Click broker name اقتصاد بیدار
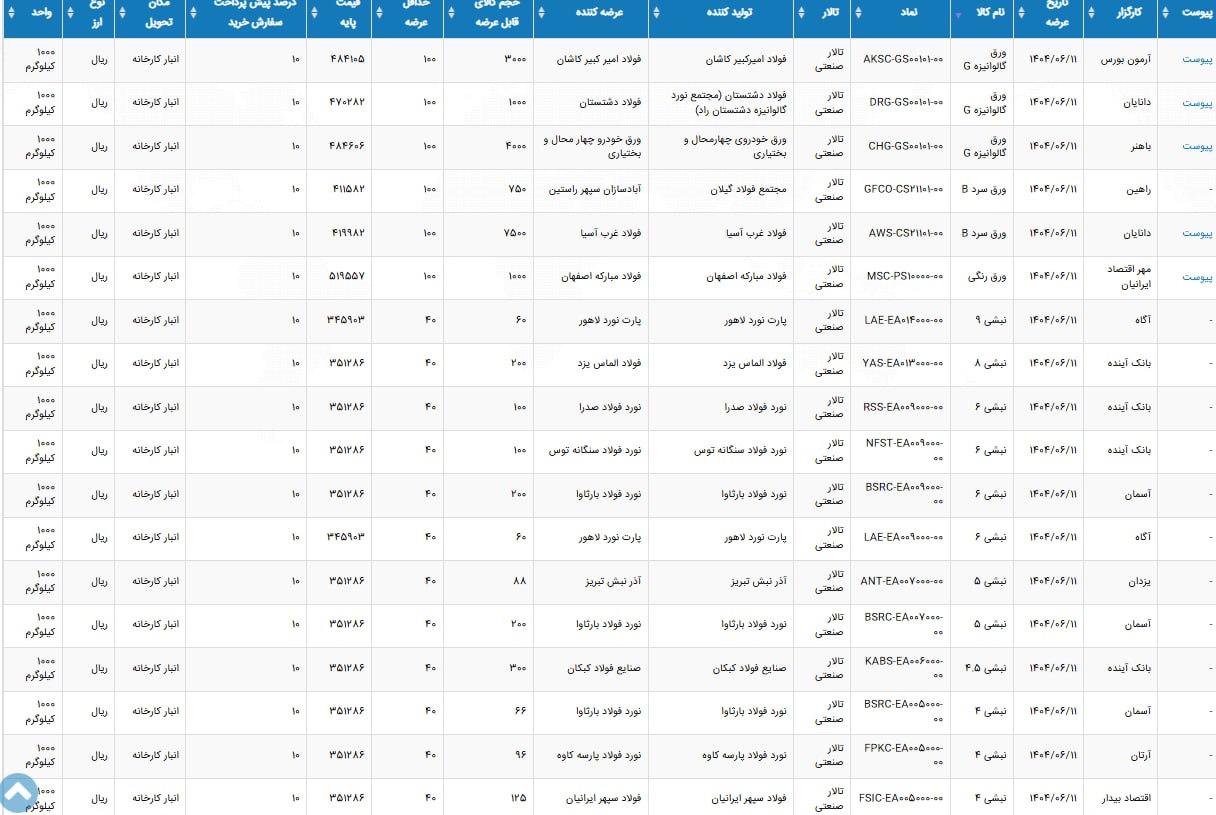This screenshot has height=815, width=1216. pos(1126,798)
